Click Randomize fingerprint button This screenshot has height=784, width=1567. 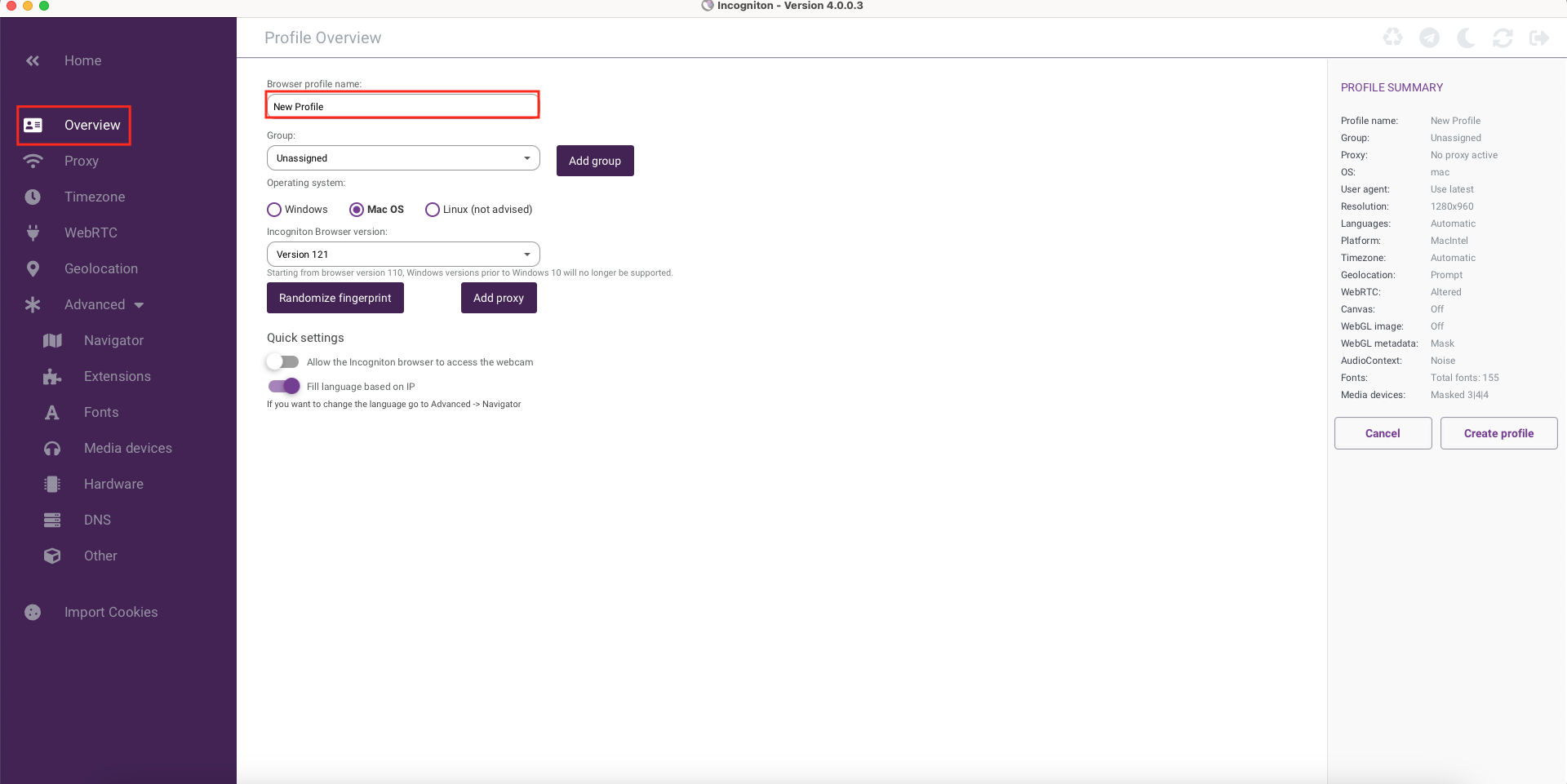point(335,298)
